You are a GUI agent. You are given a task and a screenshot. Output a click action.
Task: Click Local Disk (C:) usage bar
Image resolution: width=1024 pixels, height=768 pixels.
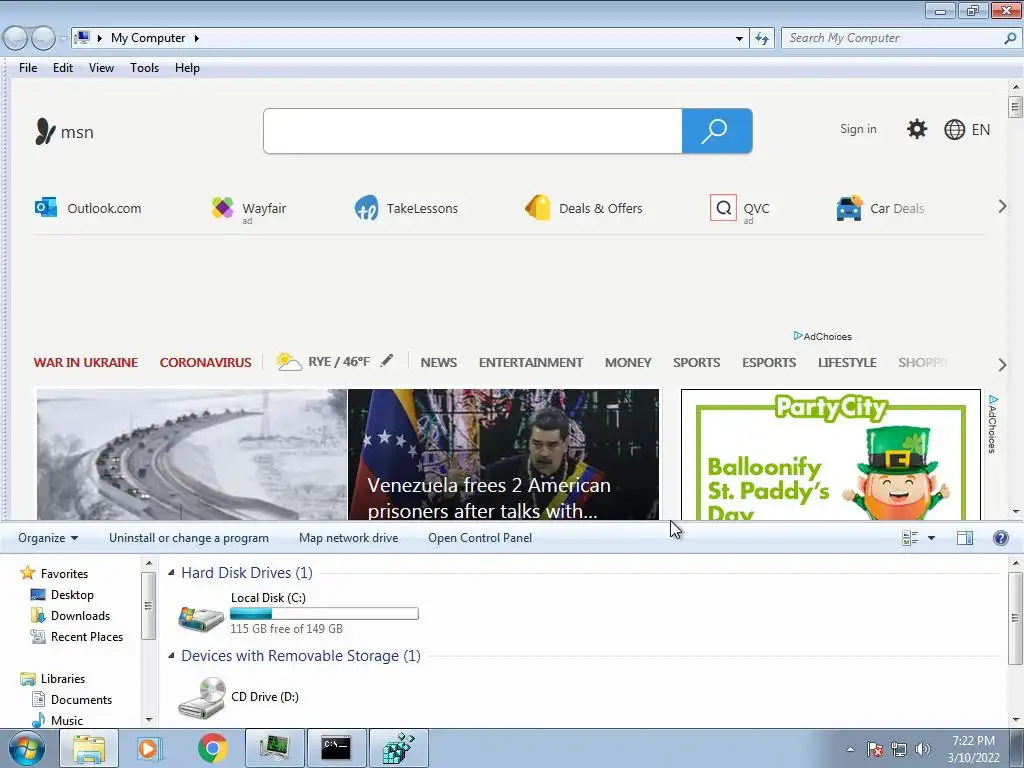click(324, 614)
